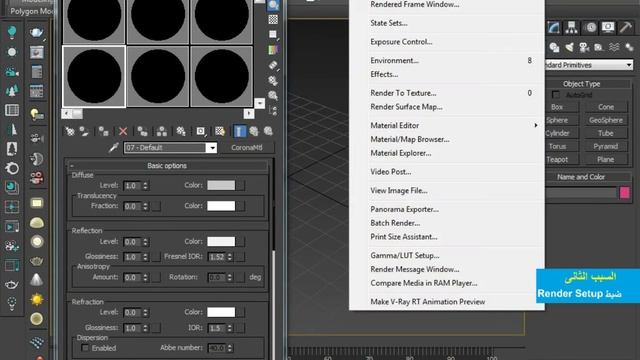640x360 pixels.
Task: Click the GeoSphere object type button
Action: point(606,120)
